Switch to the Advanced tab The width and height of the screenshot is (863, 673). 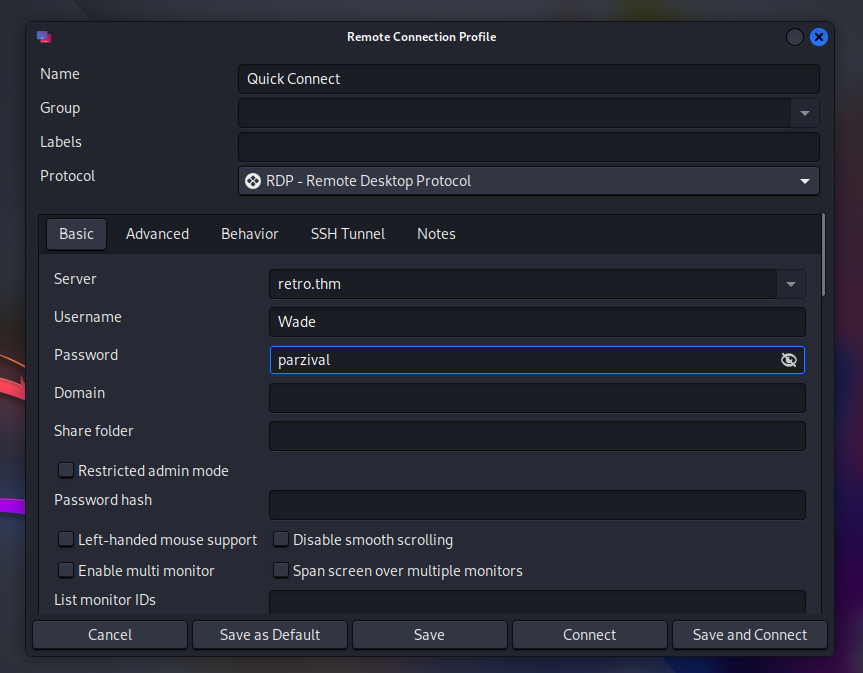pos(157,234)
